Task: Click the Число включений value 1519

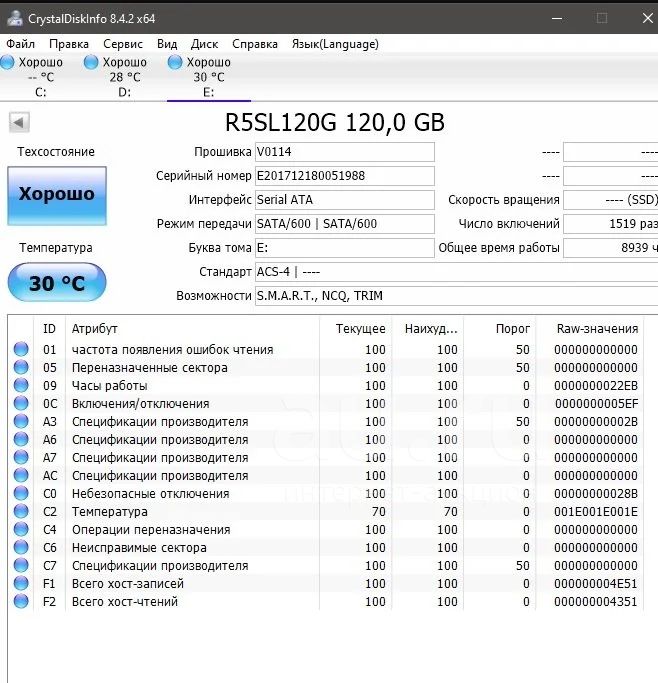Action: point(611,224)
